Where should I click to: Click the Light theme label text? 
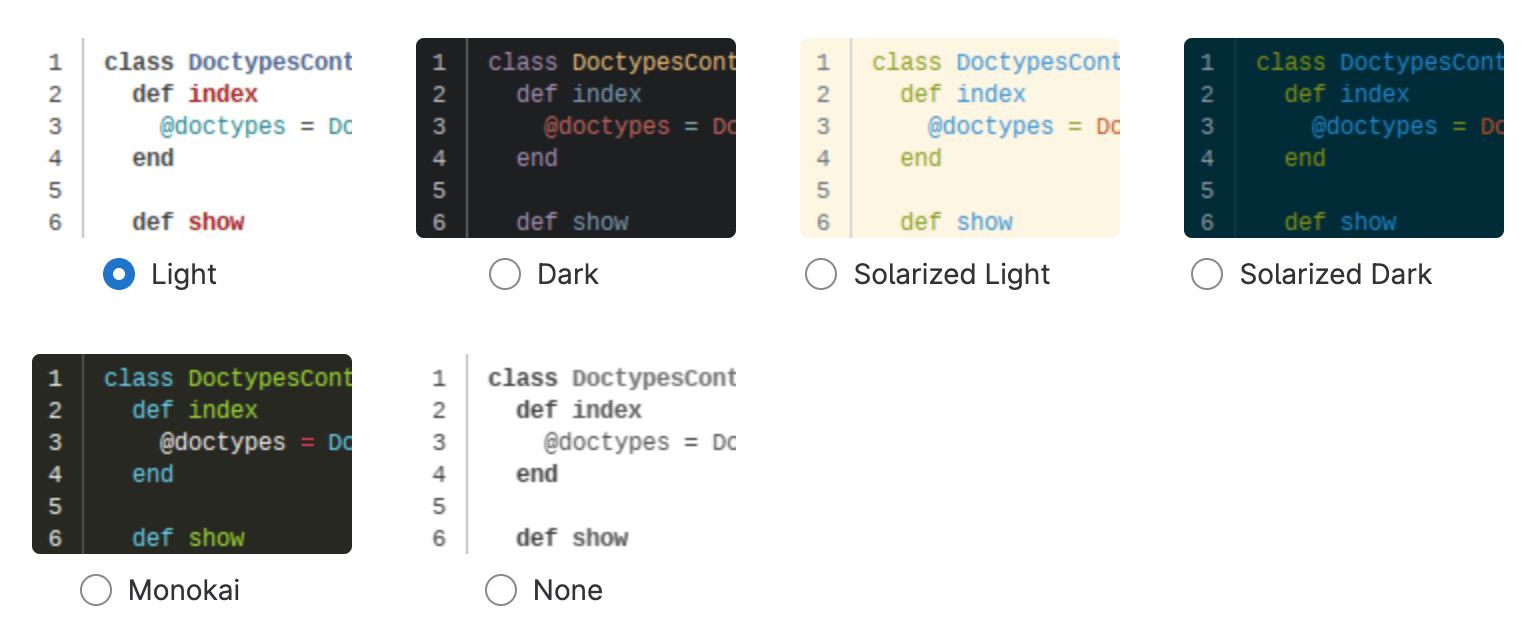click(183, 274)
